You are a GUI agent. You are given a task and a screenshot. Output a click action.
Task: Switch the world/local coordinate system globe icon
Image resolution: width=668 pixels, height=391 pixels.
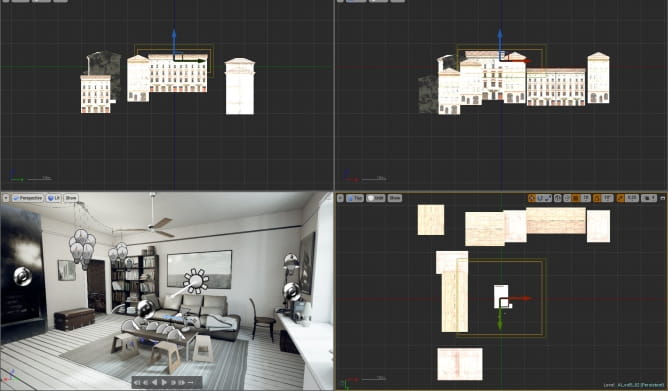pyautogui.click(x=558, y=198)
